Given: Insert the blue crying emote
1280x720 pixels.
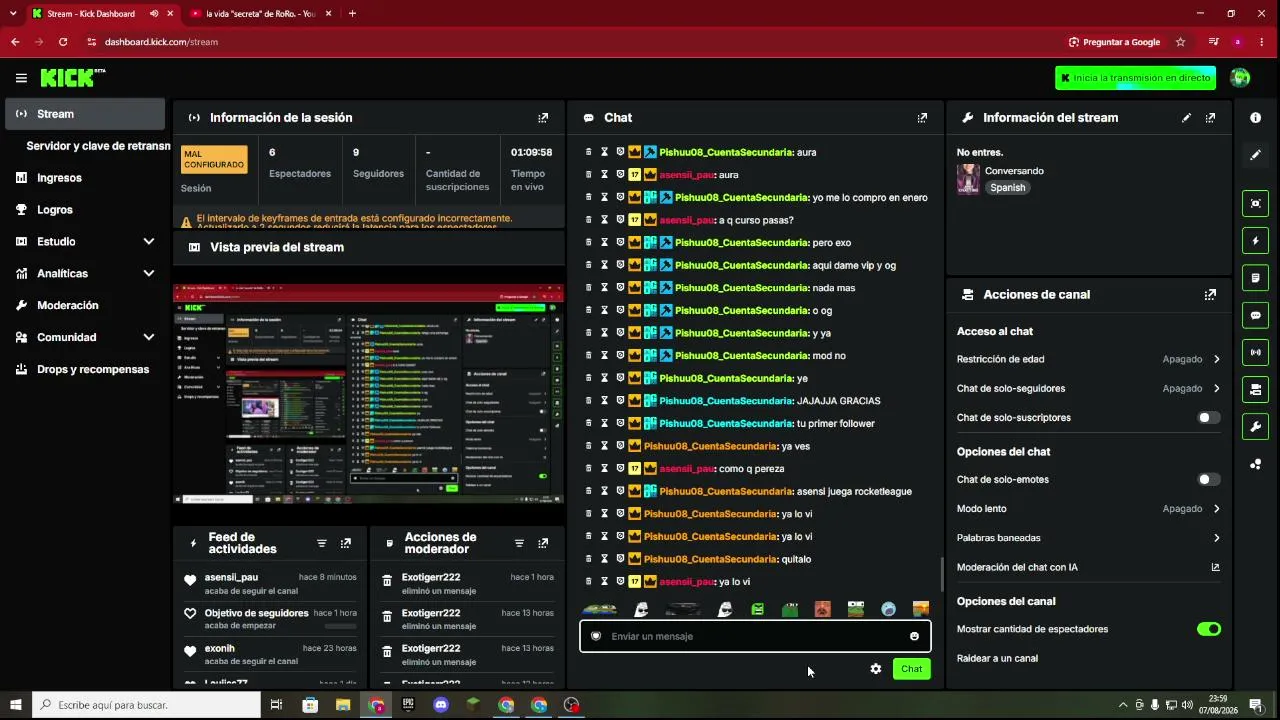Looking at the screenshot, I should tap(888, 609).
